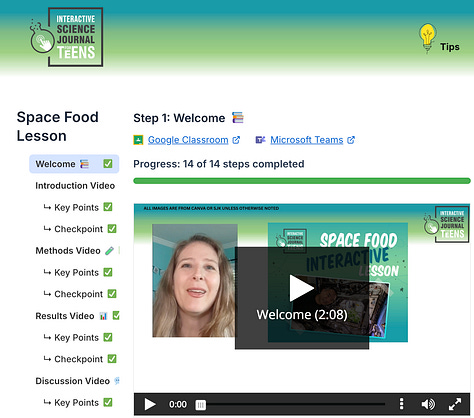Open the video more options menu
The height and width of the screenshot is (418, 474).
[401, 404]
